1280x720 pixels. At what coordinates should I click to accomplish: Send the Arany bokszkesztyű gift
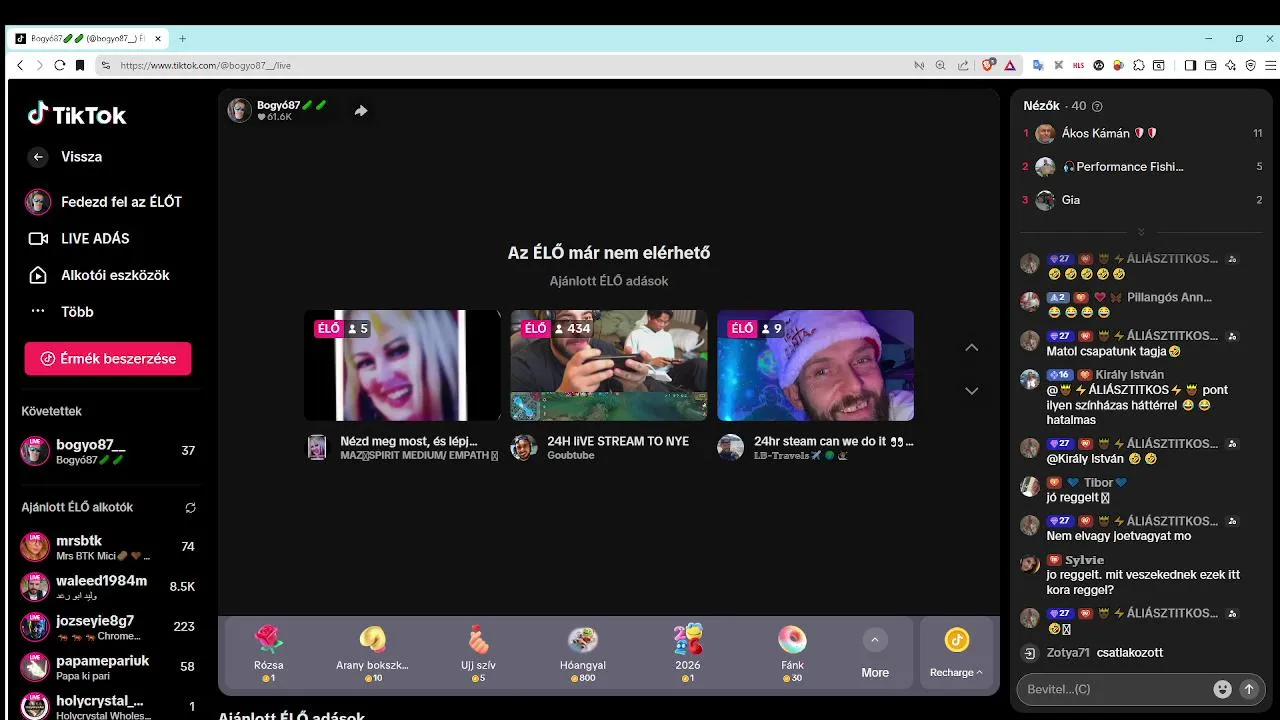point(373,653)
